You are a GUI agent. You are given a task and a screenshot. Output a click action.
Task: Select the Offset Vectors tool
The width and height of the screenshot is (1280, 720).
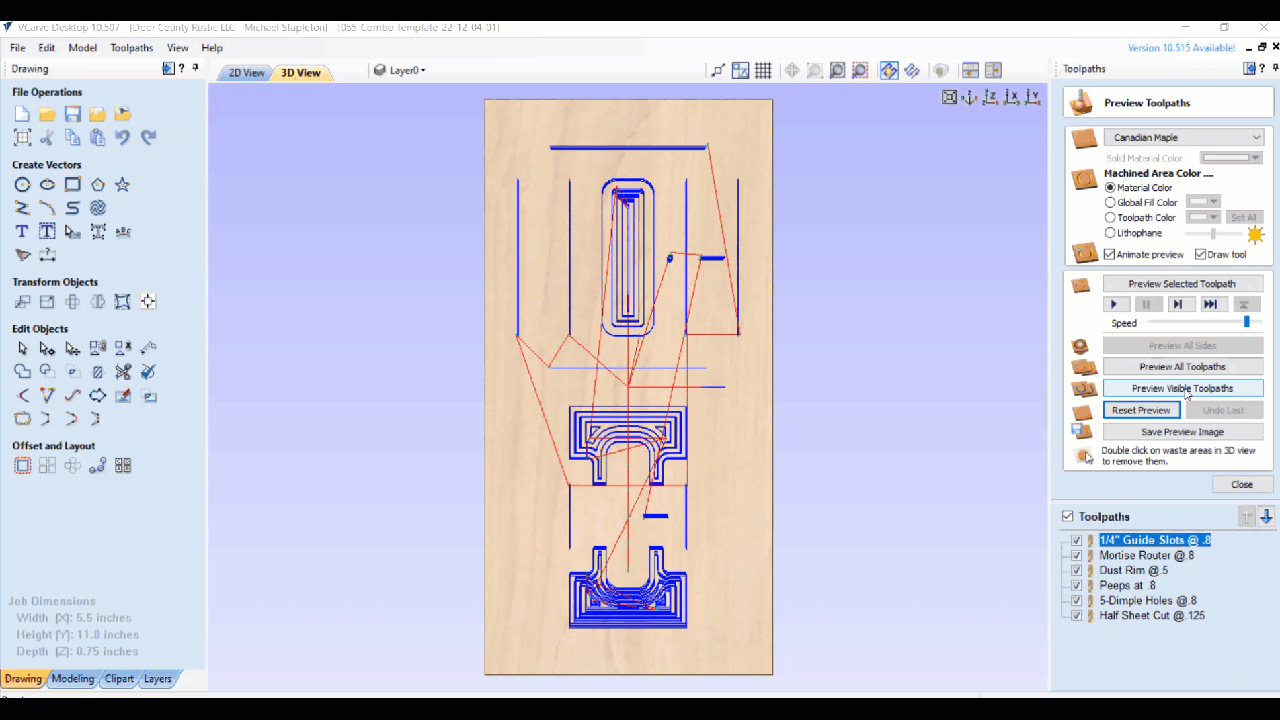(x=23, y=465)
